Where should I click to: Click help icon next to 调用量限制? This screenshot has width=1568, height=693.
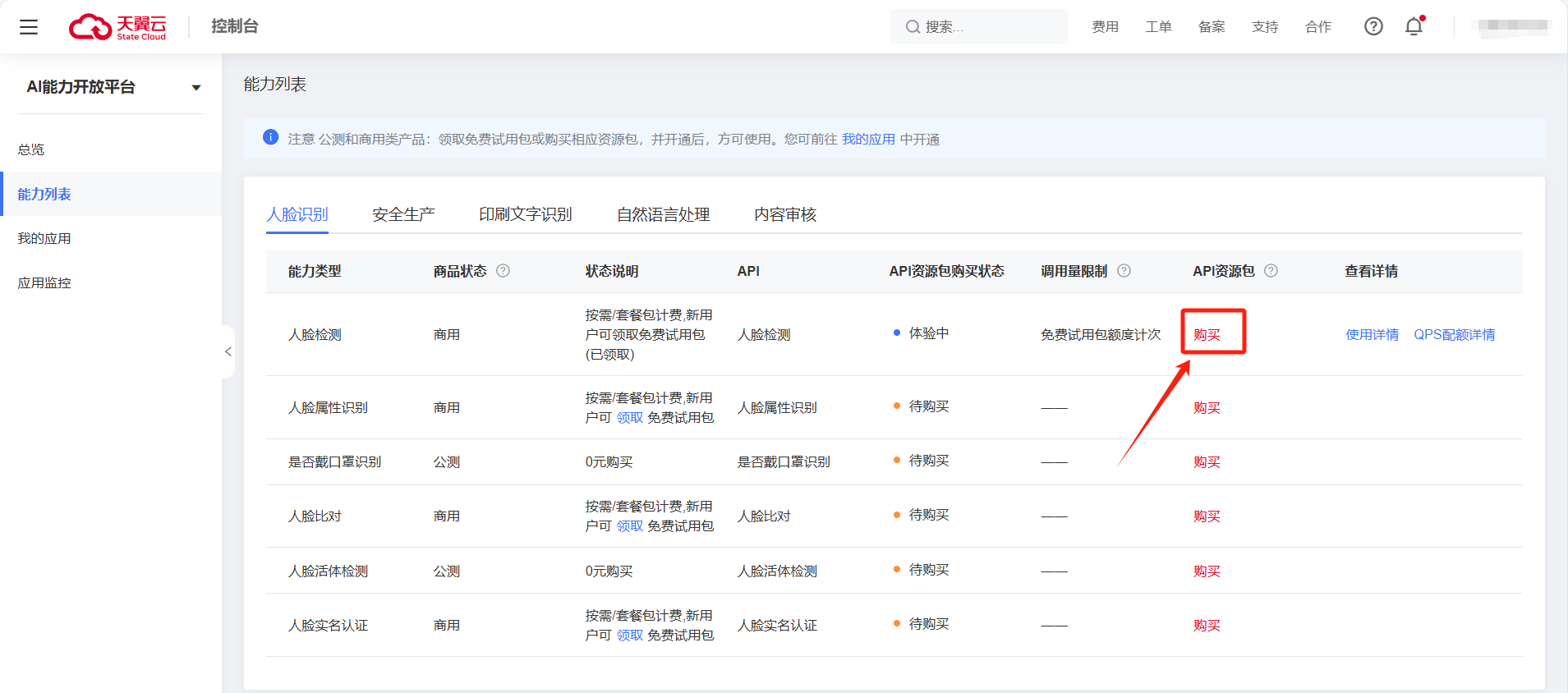pyautogui.click(x=1124, y=270)
